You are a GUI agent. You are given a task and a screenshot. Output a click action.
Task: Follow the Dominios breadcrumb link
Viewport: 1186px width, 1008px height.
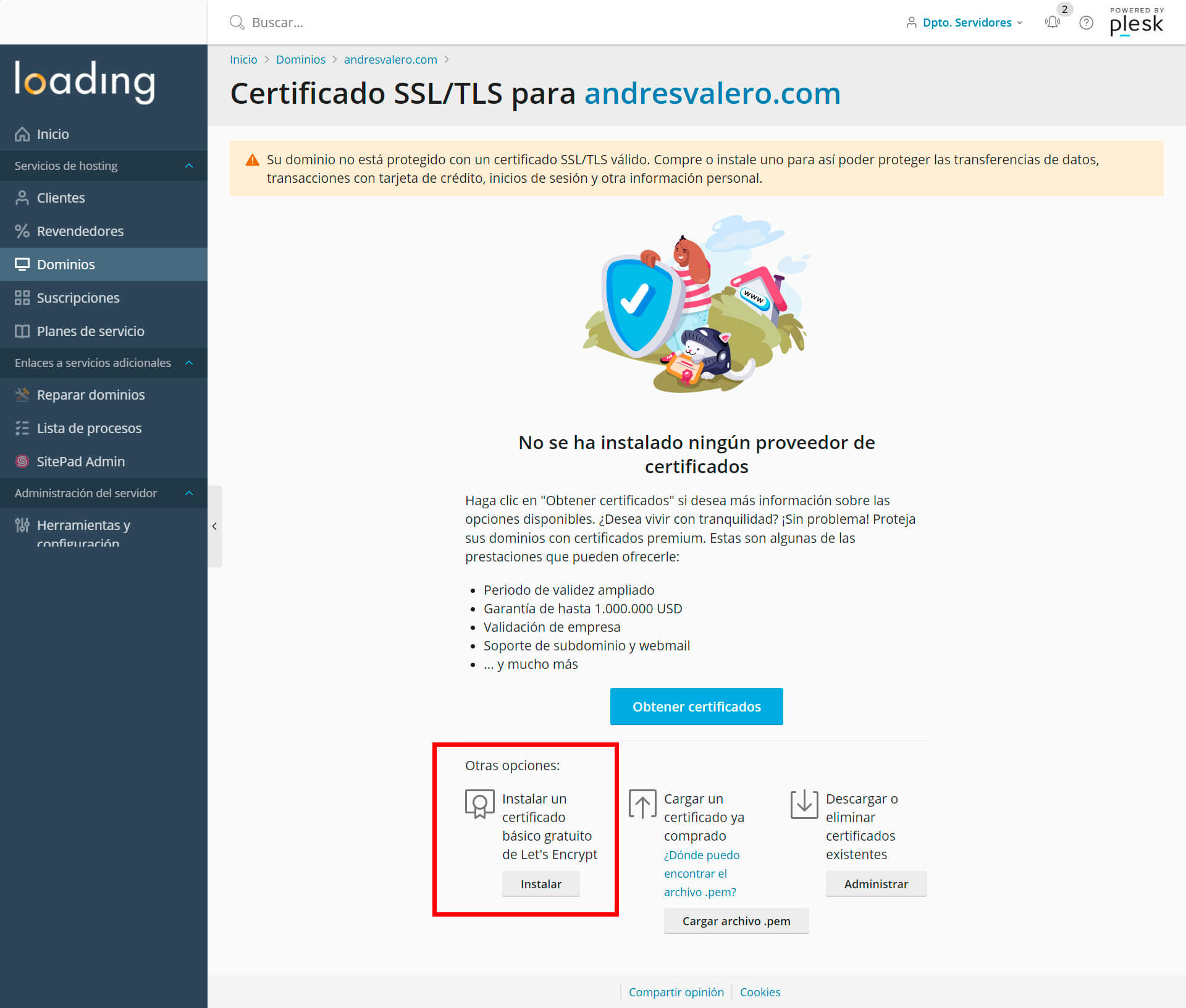[301, 59]
